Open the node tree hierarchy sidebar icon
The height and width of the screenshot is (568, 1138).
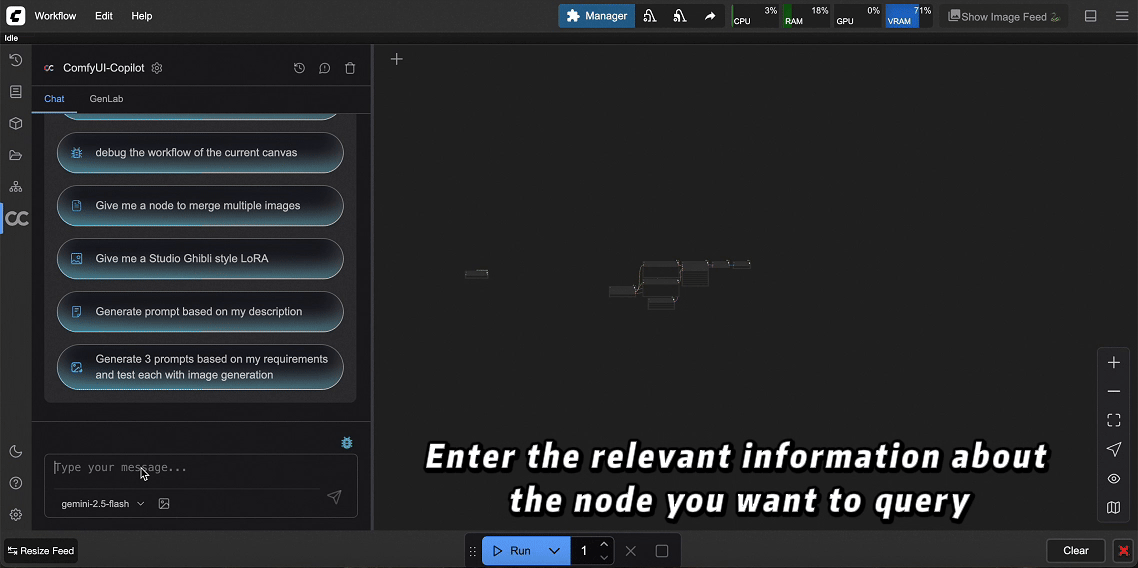tap(15, 187)
